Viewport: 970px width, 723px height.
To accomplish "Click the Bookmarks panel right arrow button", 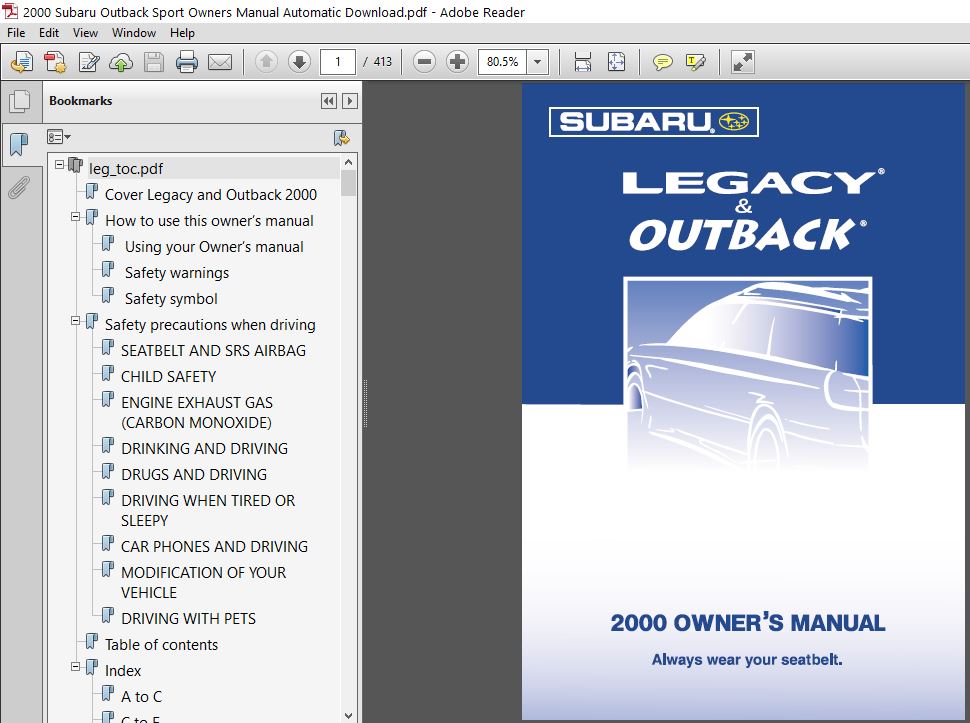I will pyautogui.click(x=350, y=101).
